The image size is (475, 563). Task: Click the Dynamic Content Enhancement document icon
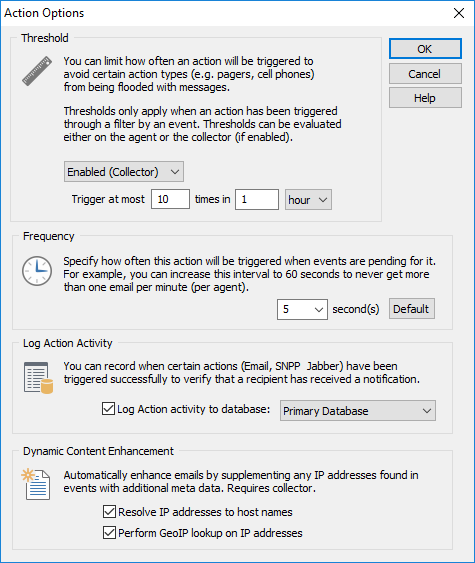click(x=36, y=484)
